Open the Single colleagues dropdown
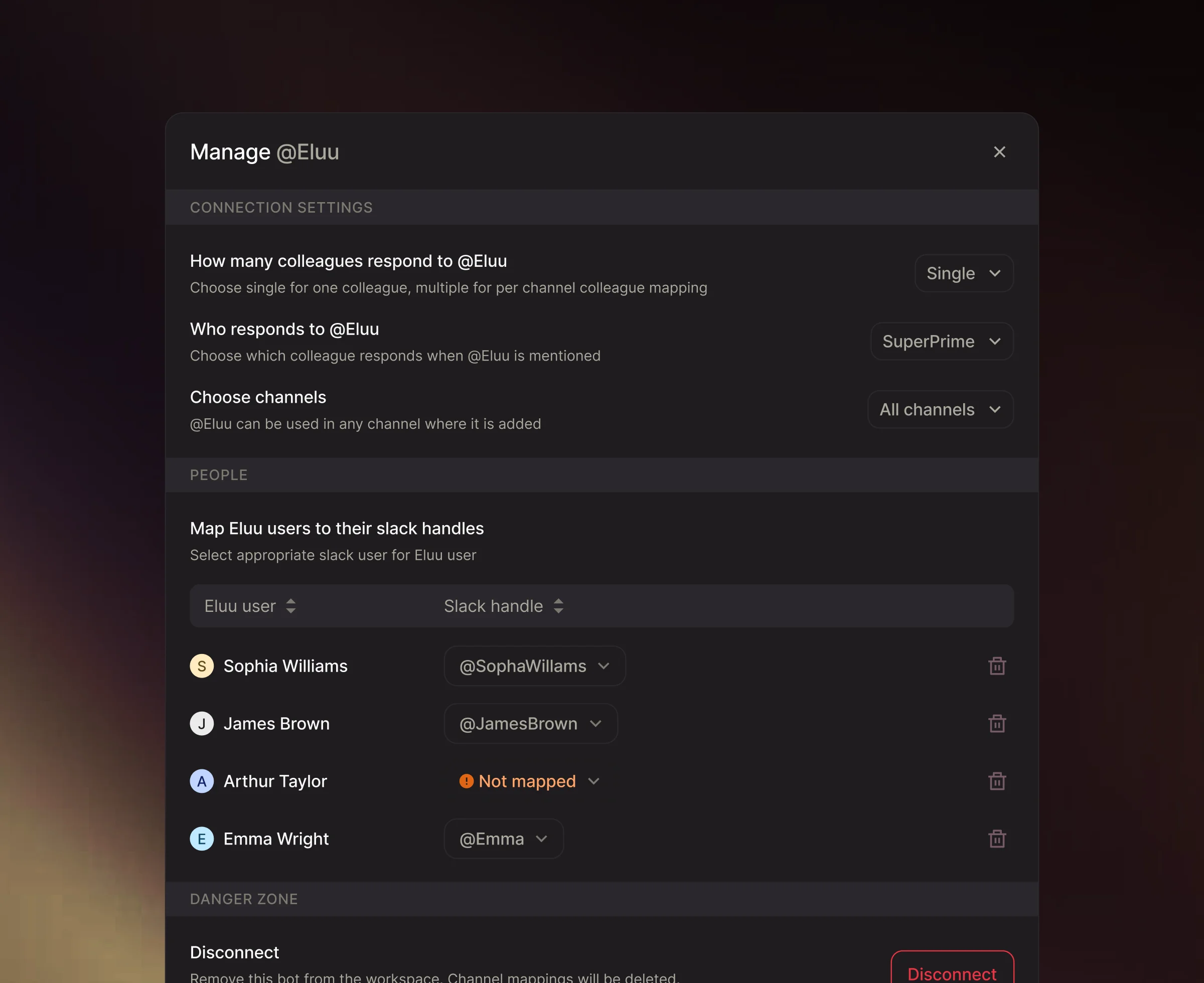 coord(963,273)
